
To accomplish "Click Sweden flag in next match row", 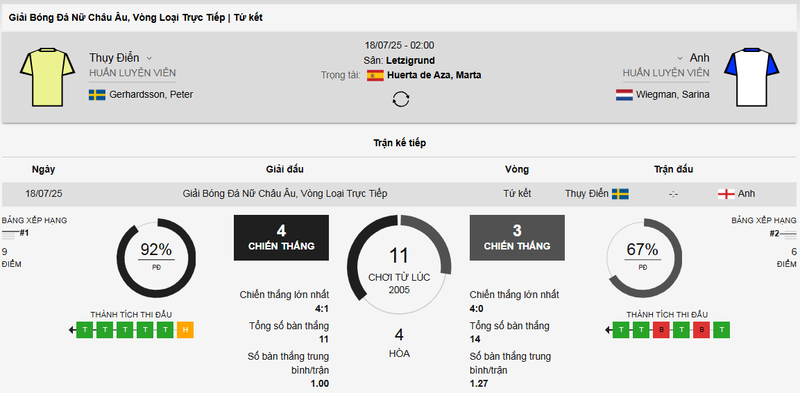I will 620,194.
